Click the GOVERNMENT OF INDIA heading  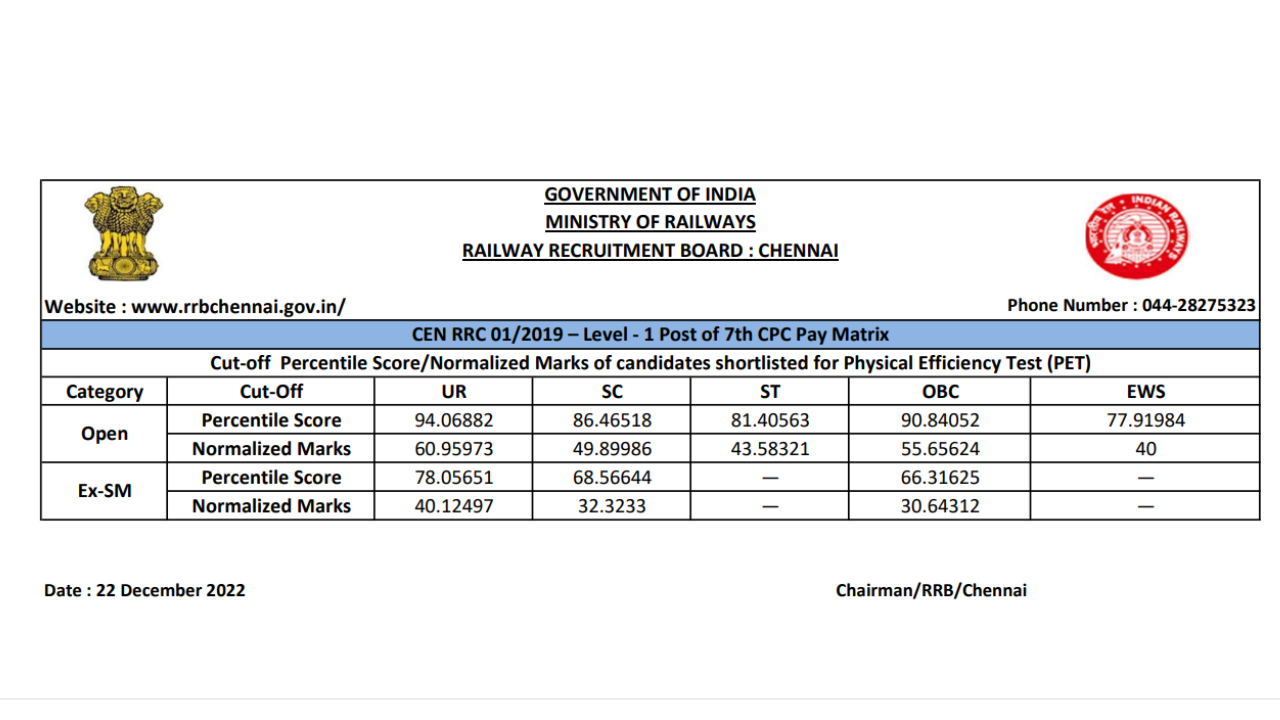(650, 195)
